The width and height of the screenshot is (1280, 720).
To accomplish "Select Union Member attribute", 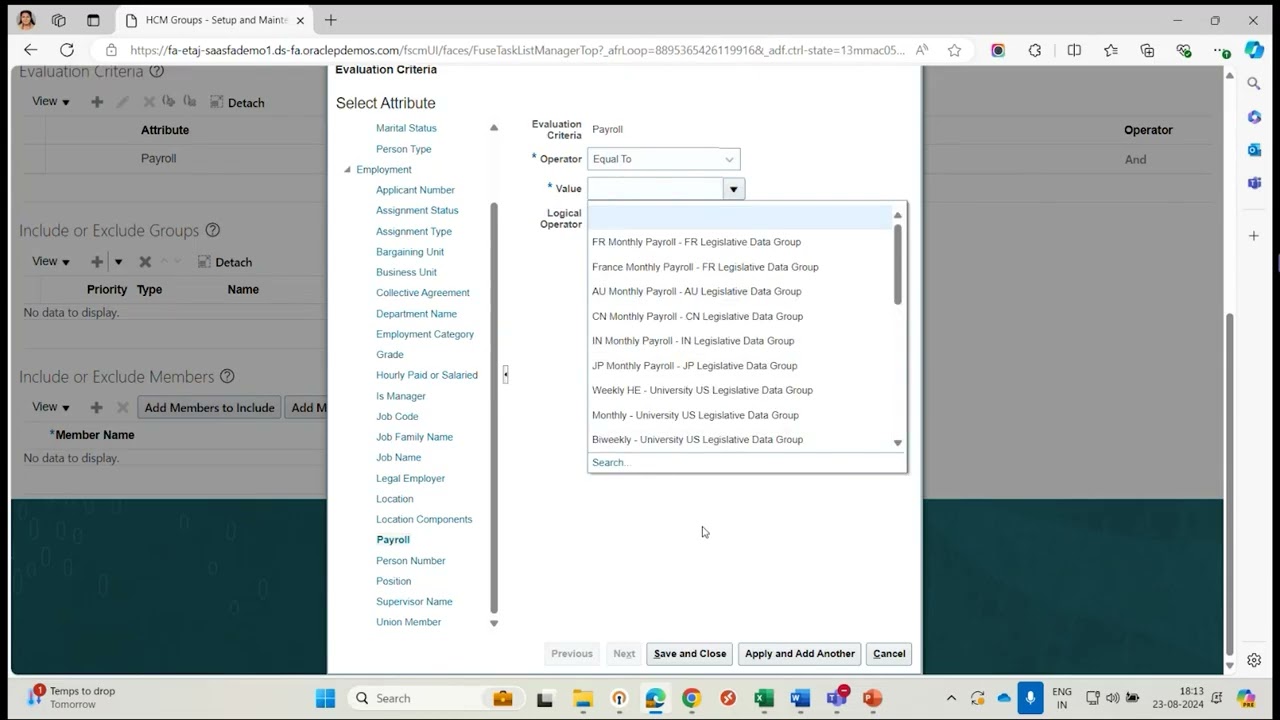I will (408, 622).
